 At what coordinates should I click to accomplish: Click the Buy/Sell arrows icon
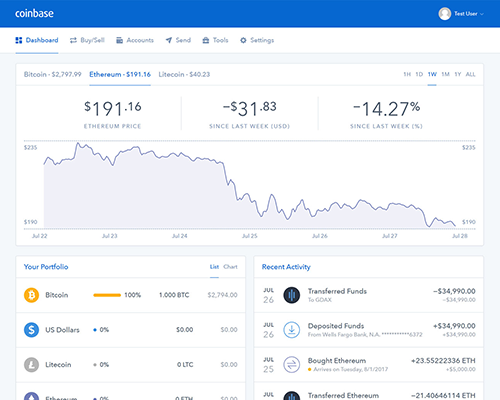coord(73,40)
